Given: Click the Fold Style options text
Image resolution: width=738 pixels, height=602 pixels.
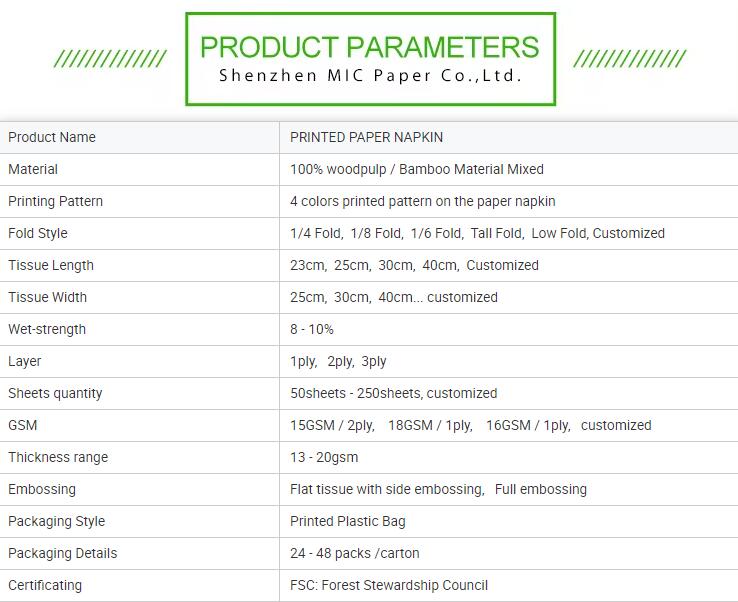Looking at the screenshot, I should (x=477, y=233).
